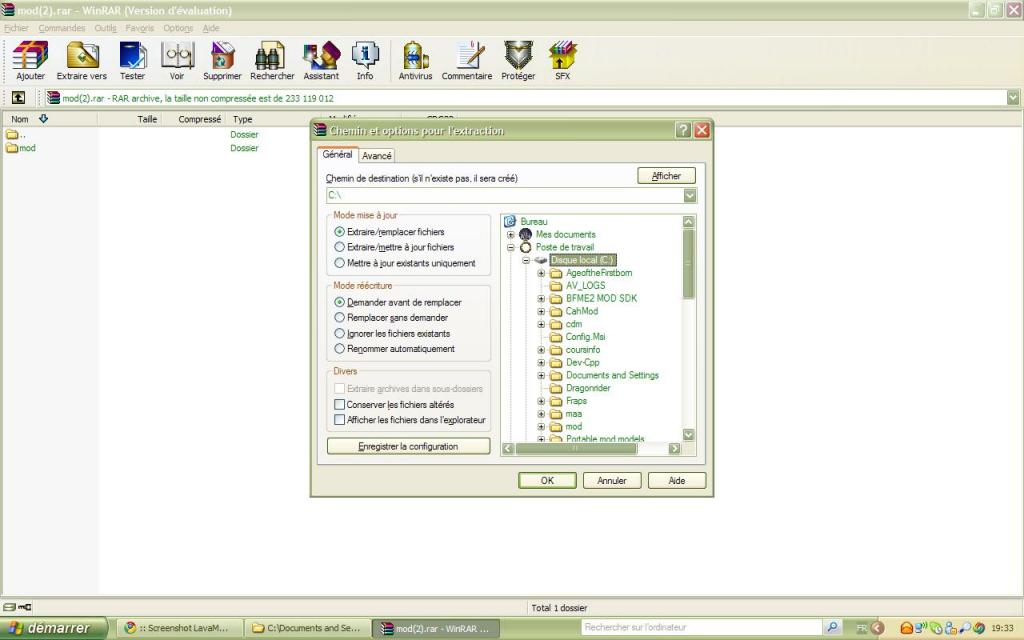The image size is (1024, 640).
Task: Click the Afficher button
Action: coord(666,176)
